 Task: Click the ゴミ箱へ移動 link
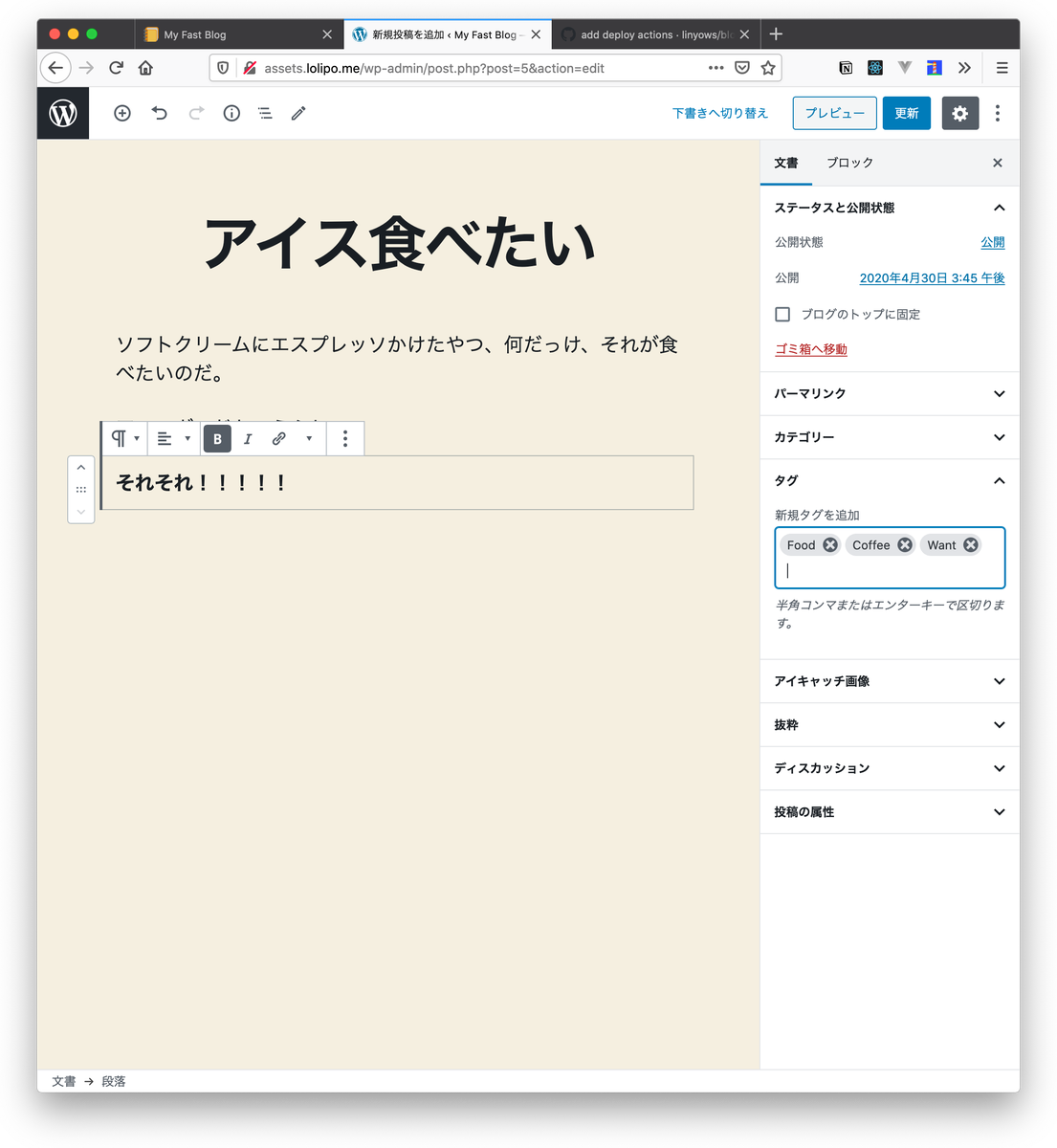click(810, 349)
